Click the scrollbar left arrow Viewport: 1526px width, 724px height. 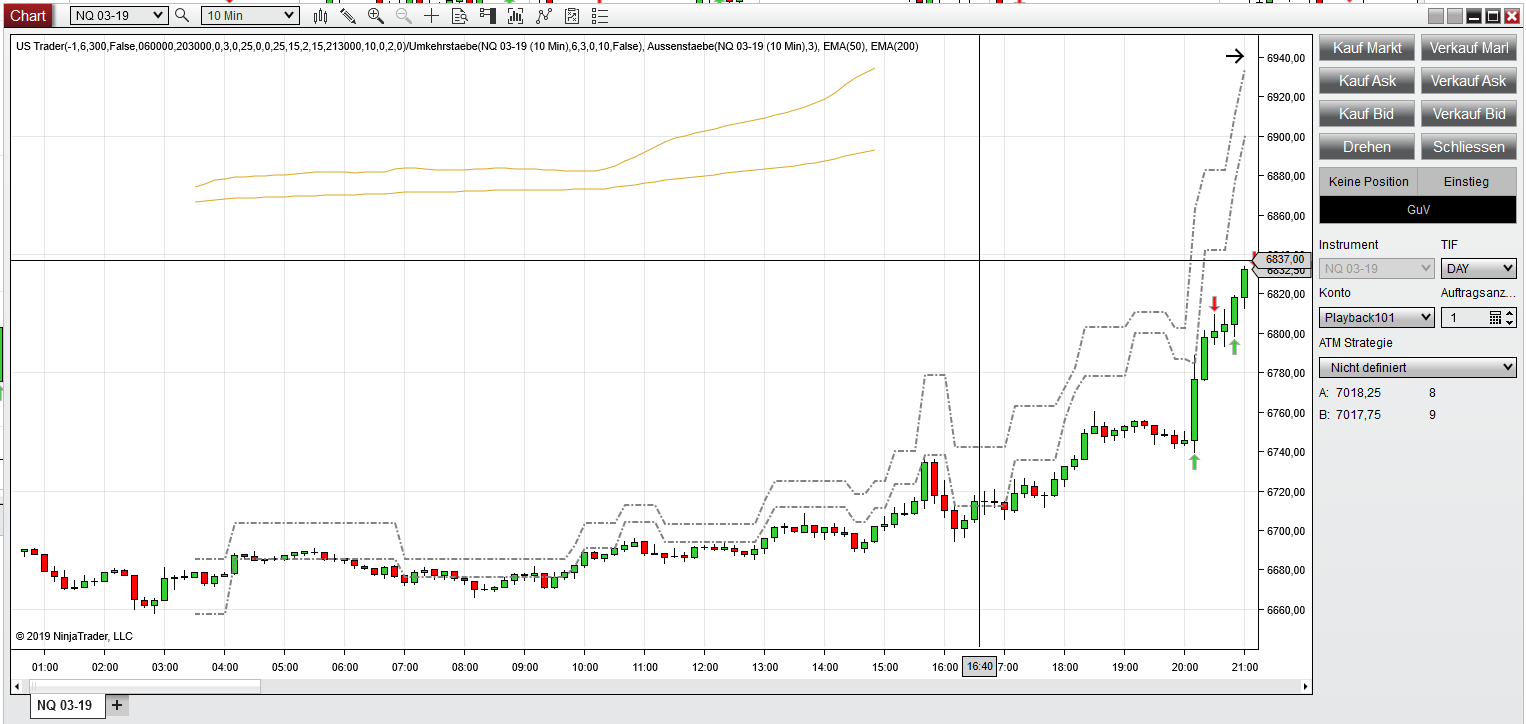[x=16, y=686]
